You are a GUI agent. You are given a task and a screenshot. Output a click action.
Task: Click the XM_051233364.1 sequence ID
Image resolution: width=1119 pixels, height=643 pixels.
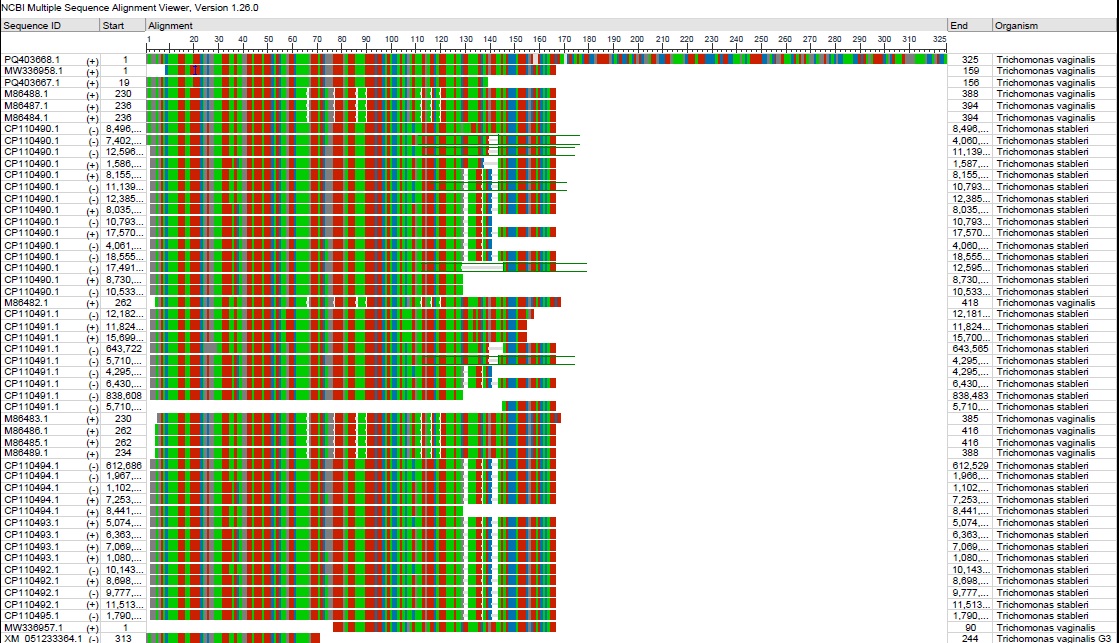pos(40,638)
